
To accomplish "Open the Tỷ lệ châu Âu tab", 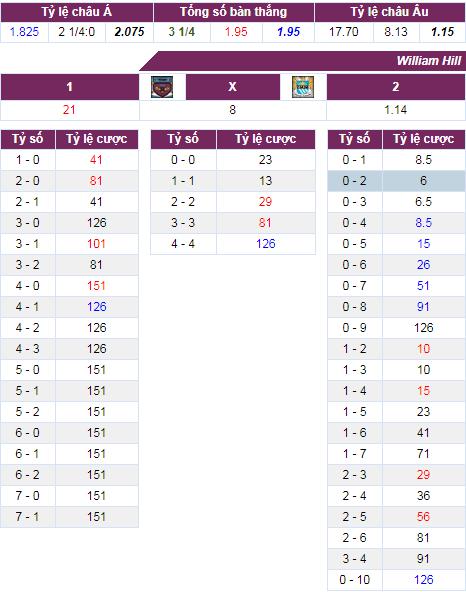I will [390, 12].
